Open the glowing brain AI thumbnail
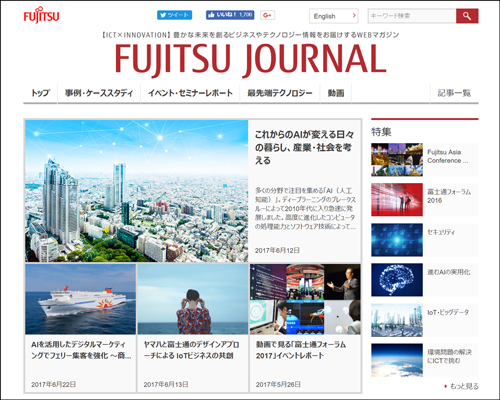 (x=397, y=280)
